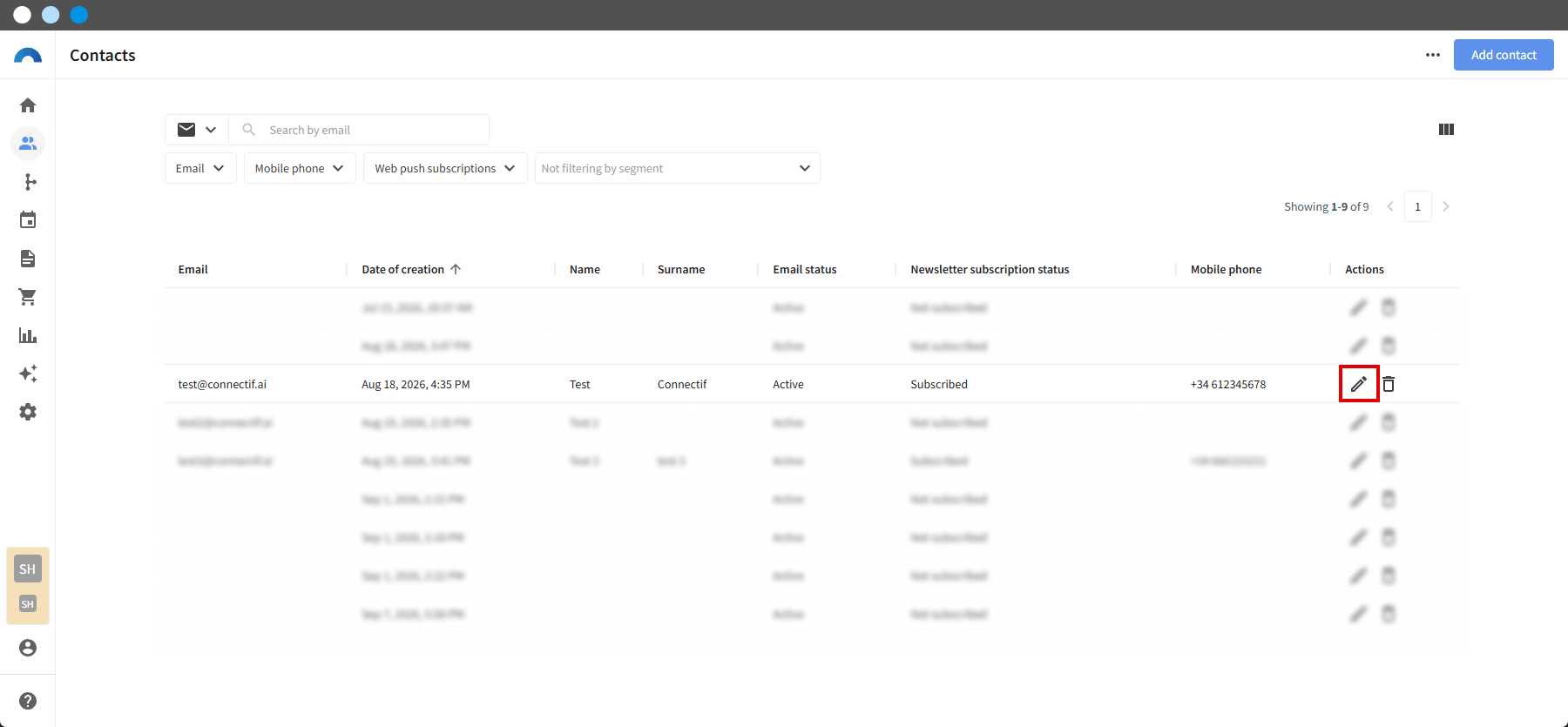Viewport: 1568px width, 727px height.
Task: Click the Connectif logo at top left
Action: [x=28, y=56]
